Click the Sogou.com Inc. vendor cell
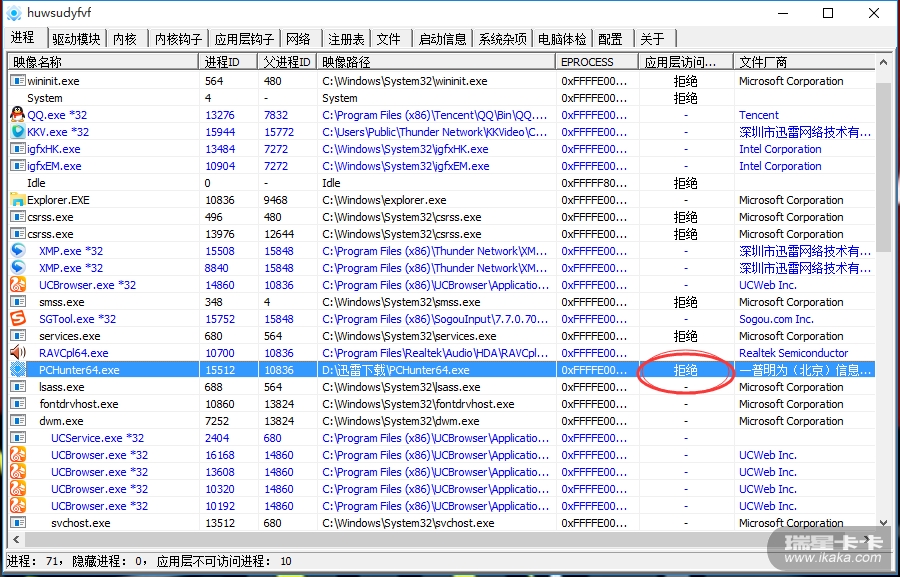This screenshot has width=900, height=577. (x=776, y=319)
